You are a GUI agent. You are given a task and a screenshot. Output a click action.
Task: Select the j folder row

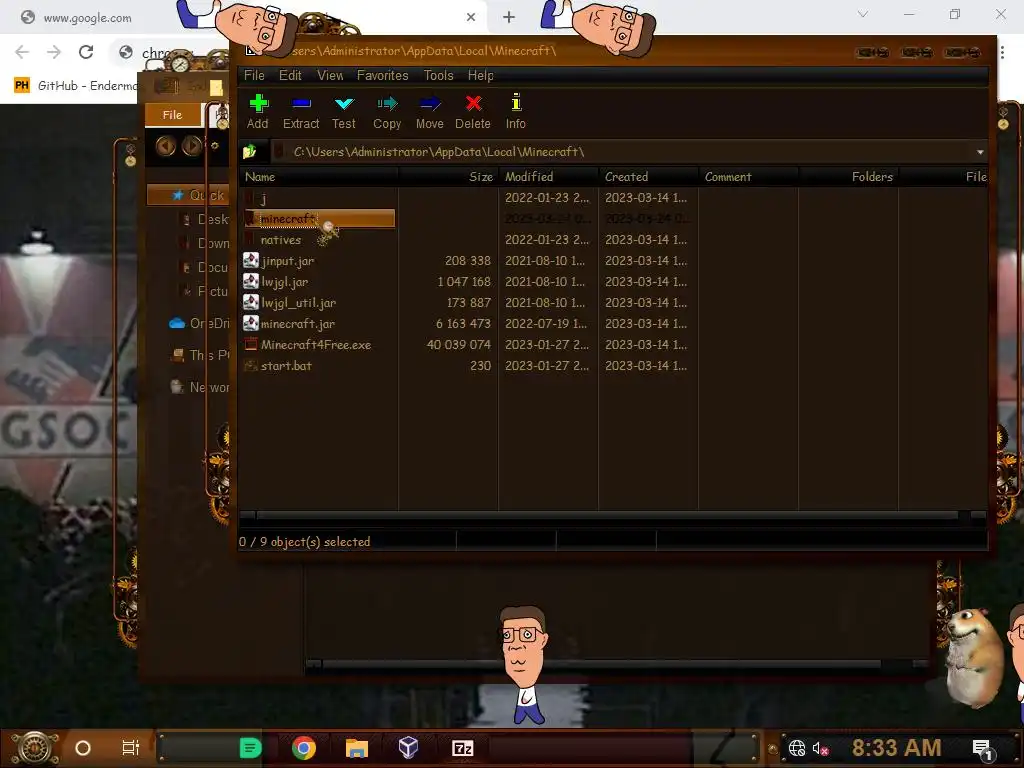(x=319, y=198)
